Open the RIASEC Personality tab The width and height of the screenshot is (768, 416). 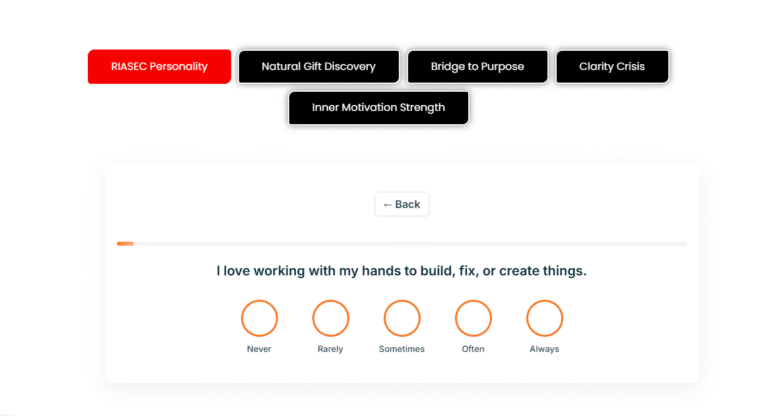click(159, 67)
